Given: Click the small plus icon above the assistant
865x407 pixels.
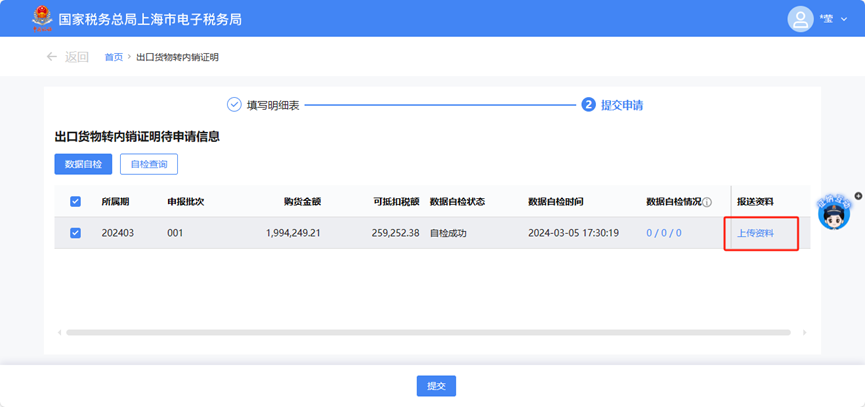Looking at the screenshot, I should point(858,195).
